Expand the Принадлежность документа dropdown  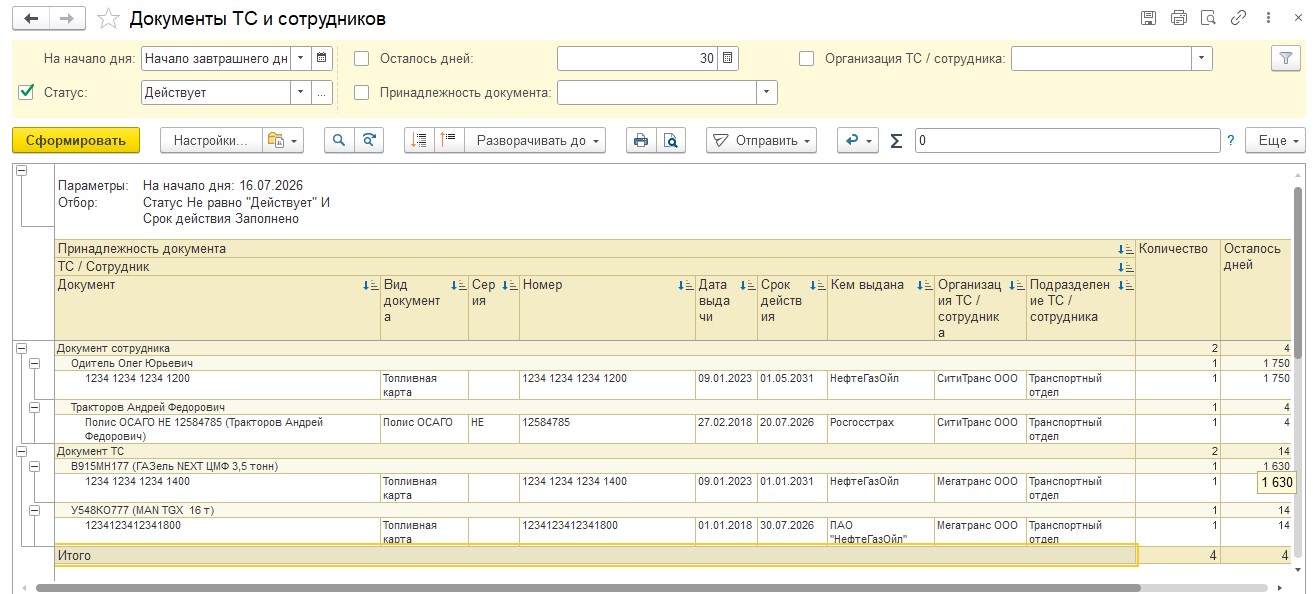tap(767, 92)
